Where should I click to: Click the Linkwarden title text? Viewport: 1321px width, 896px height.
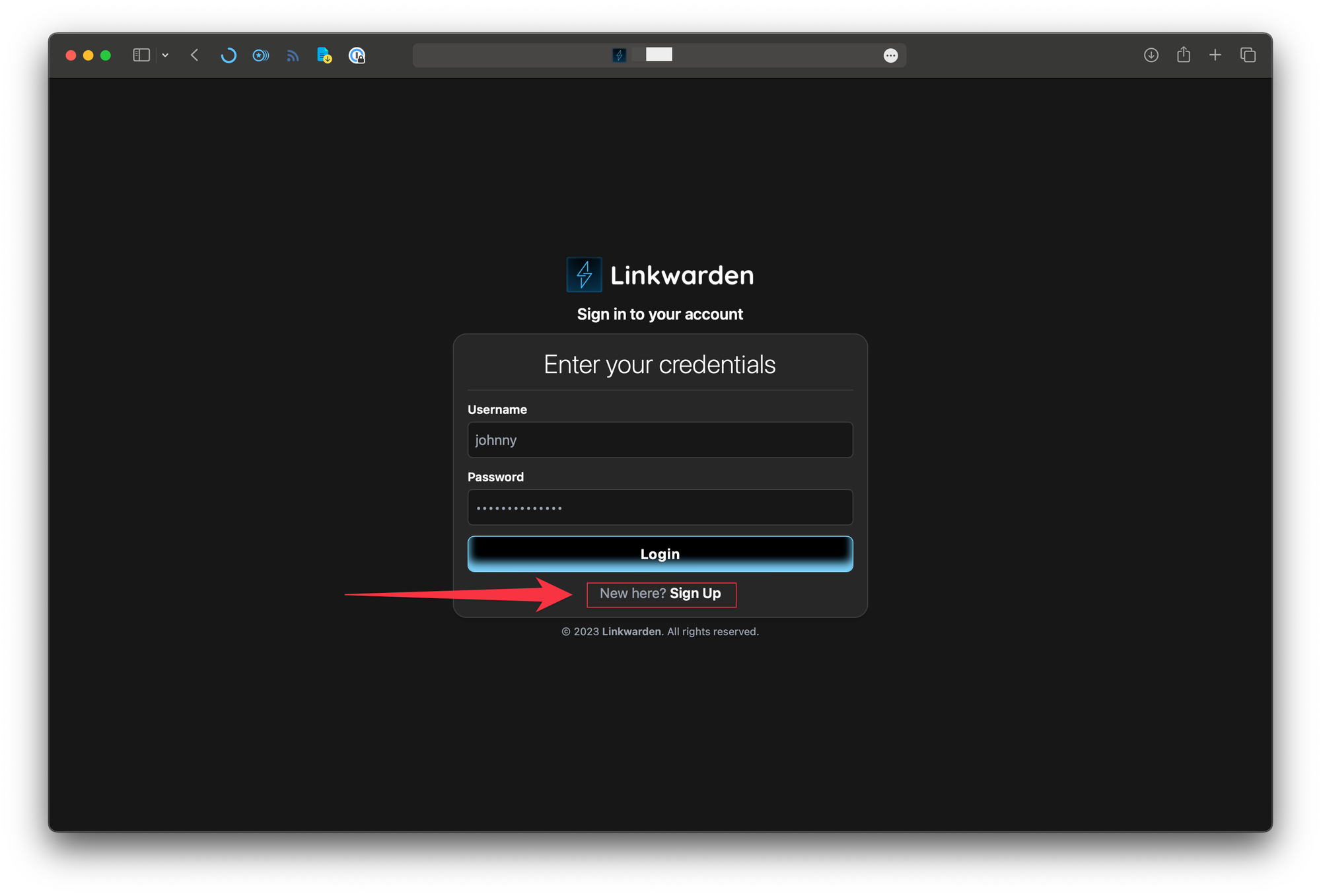pyautogui.click(x=682, y=275)
